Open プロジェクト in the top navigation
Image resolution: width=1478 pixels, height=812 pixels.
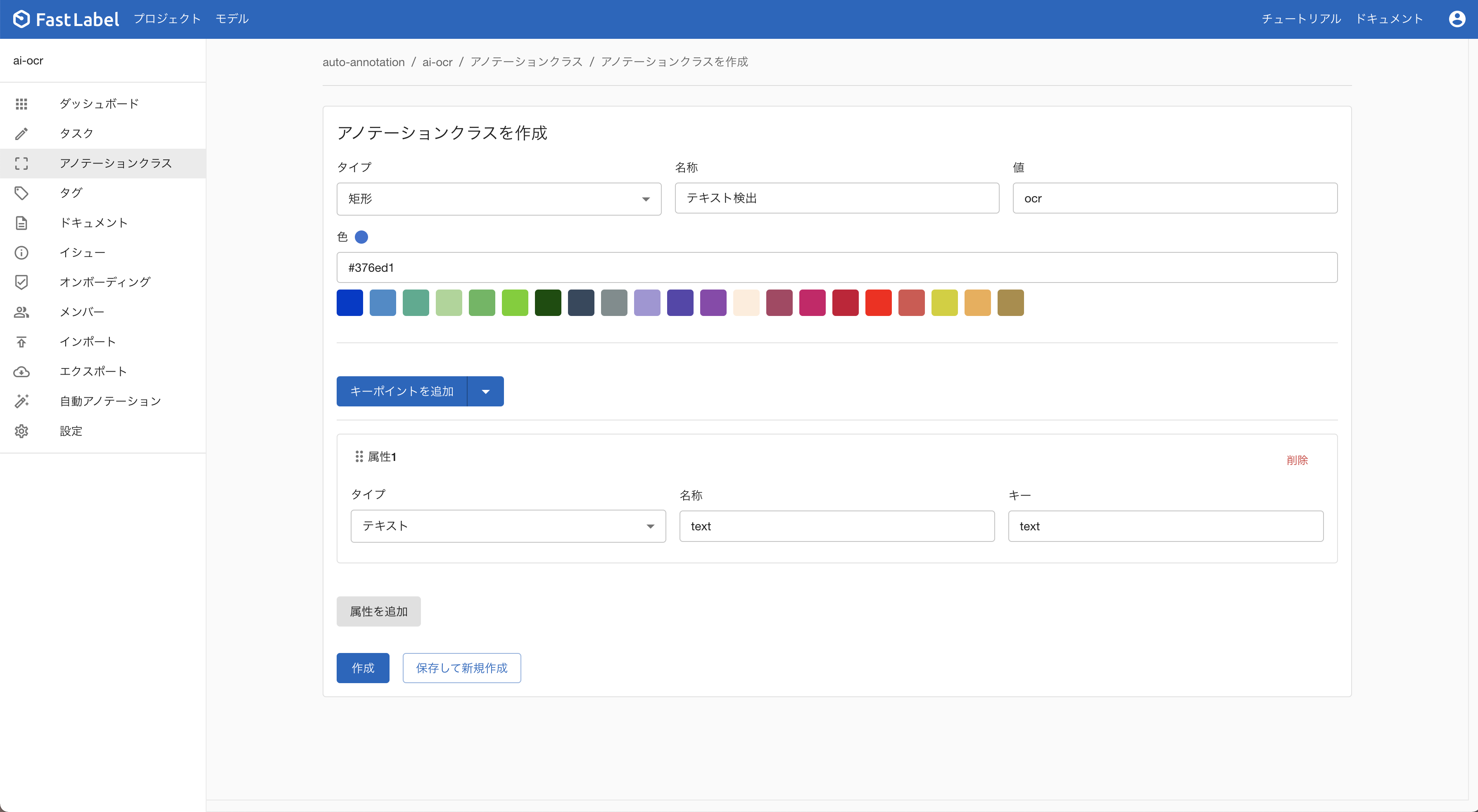(167, 19)
